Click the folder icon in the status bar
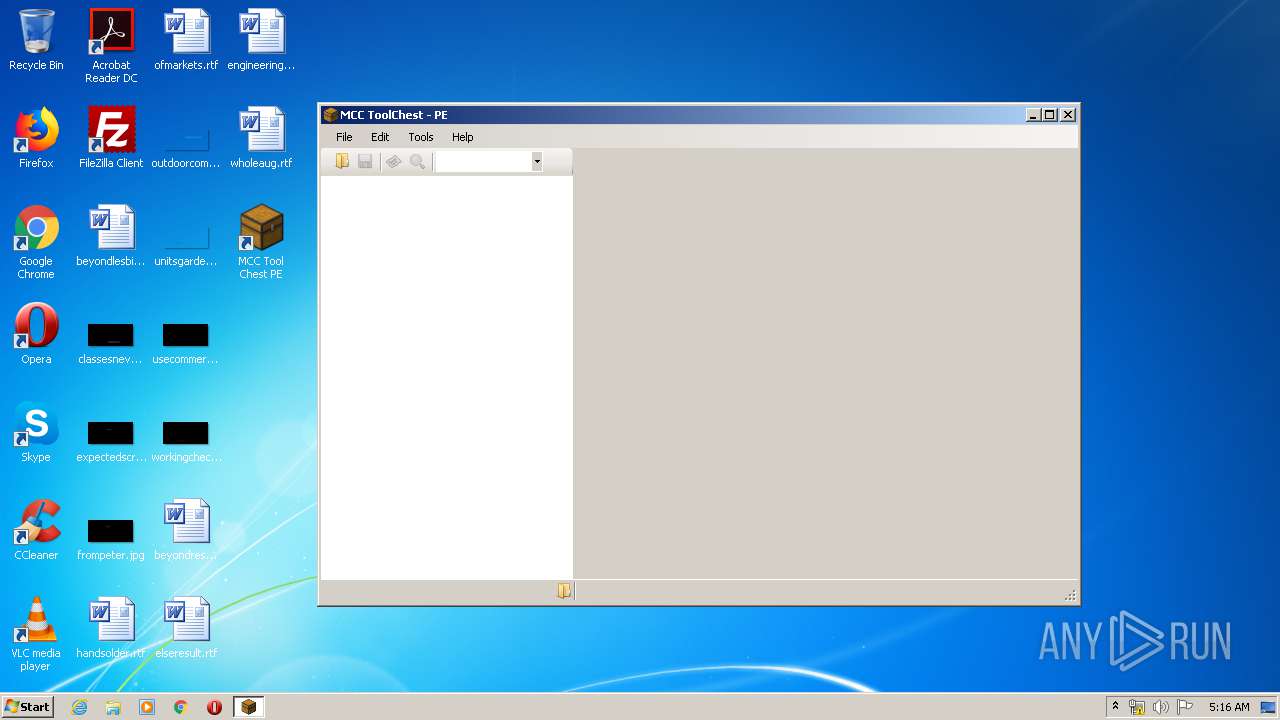Image resolution: width=1280 pixels, height=720 pixels. (564, 591)
